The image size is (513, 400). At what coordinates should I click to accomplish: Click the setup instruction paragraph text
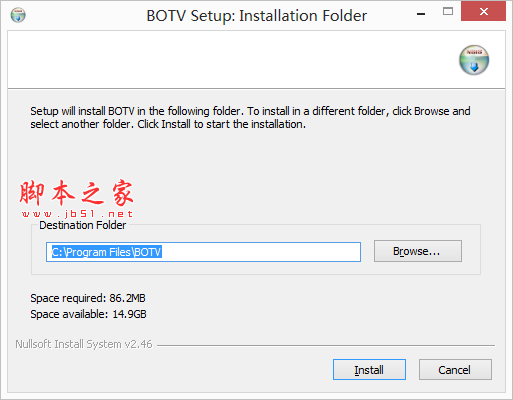point(250,117)
